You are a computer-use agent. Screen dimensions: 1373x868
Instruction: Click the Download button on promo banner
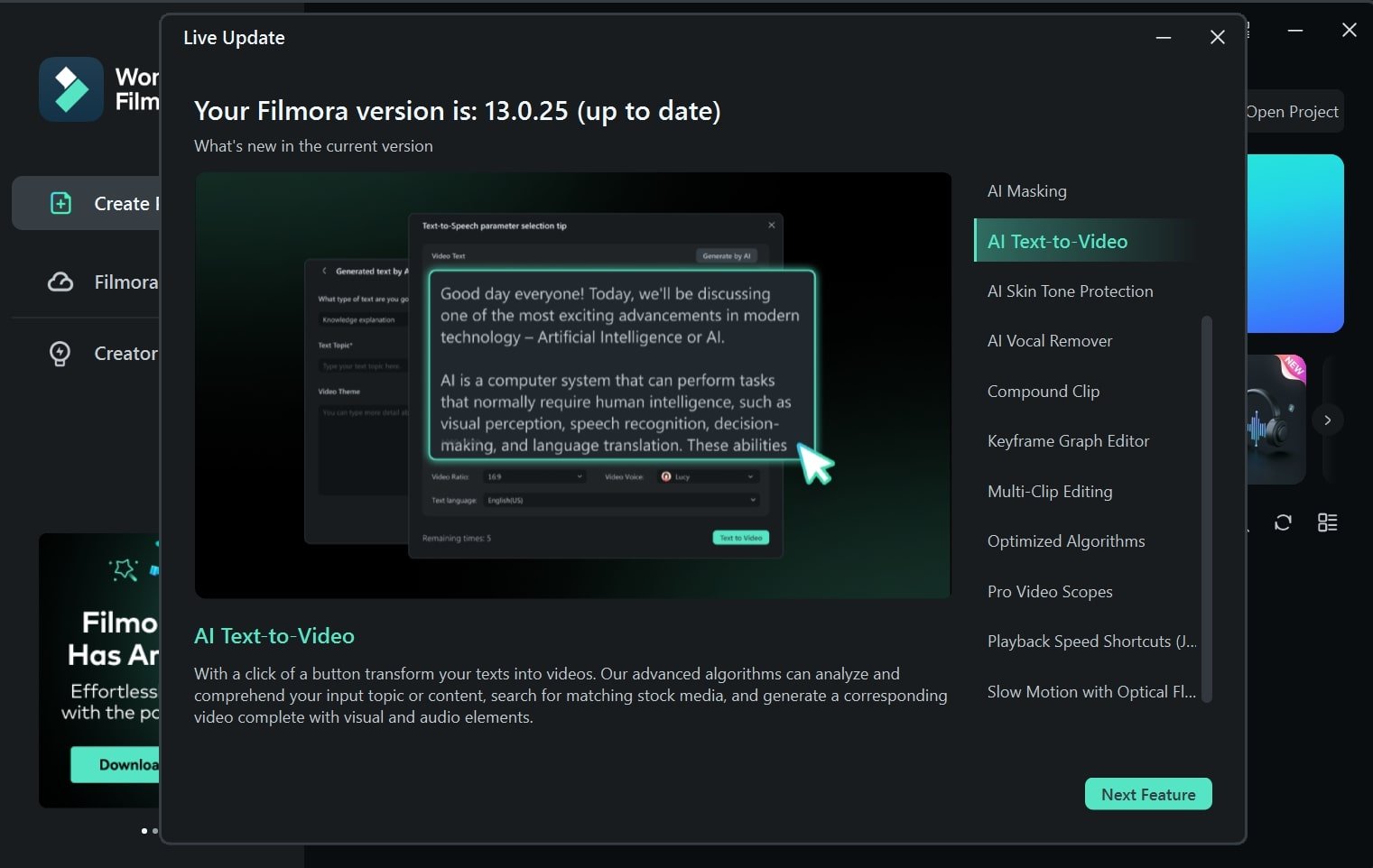coord(116,764)
